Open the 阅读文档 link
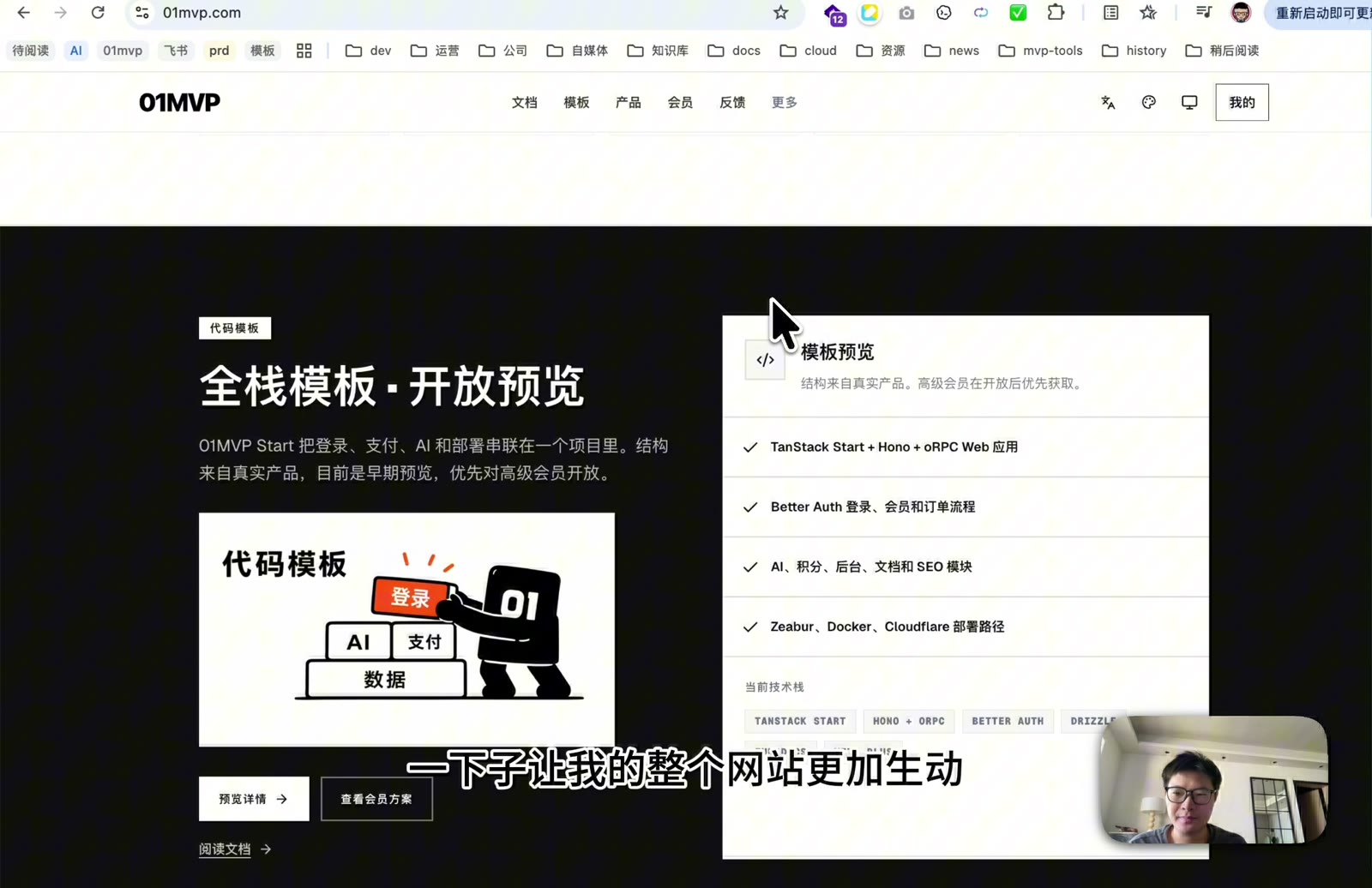The height and width of the screenshot is (888, 1372). click(235, 849)
